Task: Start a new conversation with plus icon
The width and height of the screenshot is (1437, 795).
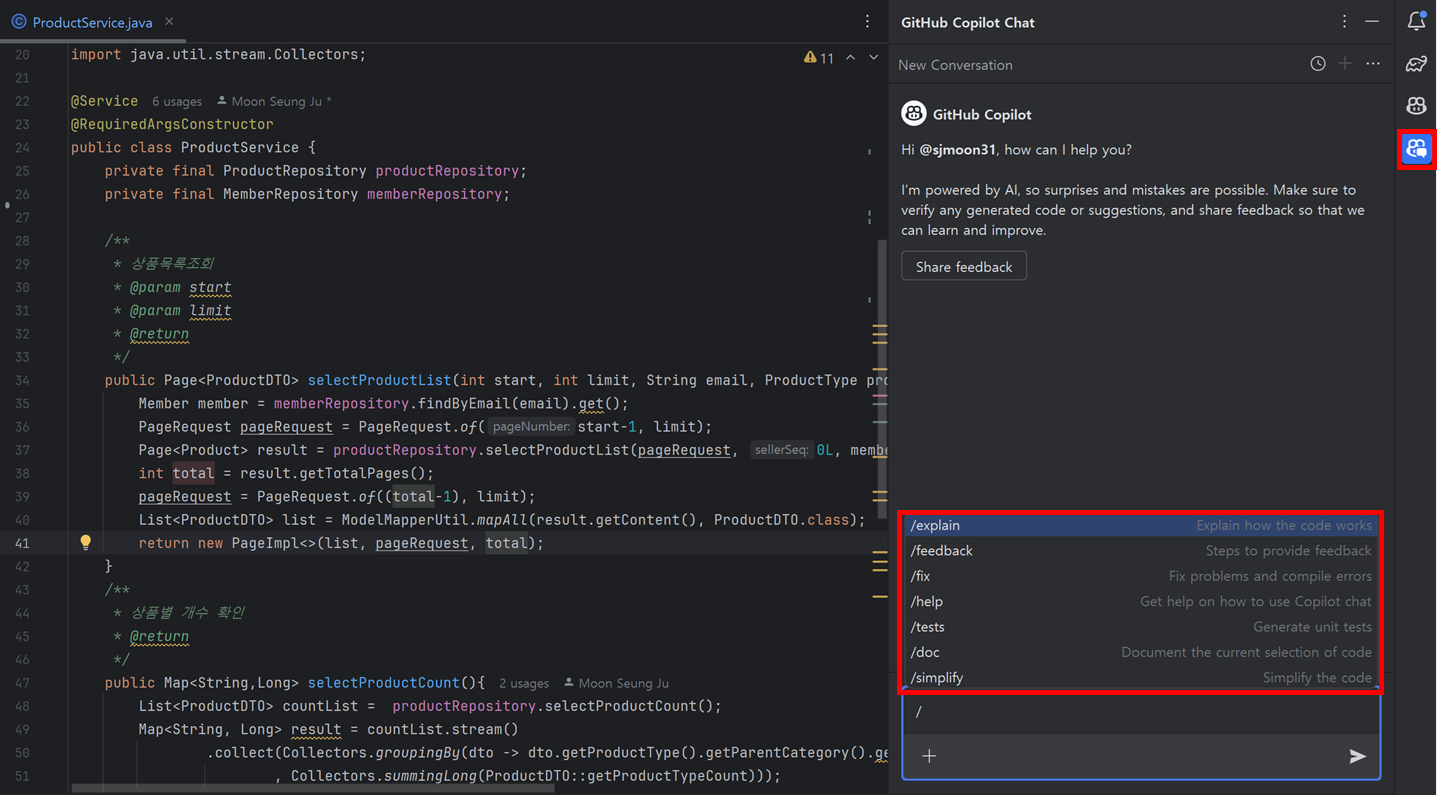Action: tap(1345, 64)
